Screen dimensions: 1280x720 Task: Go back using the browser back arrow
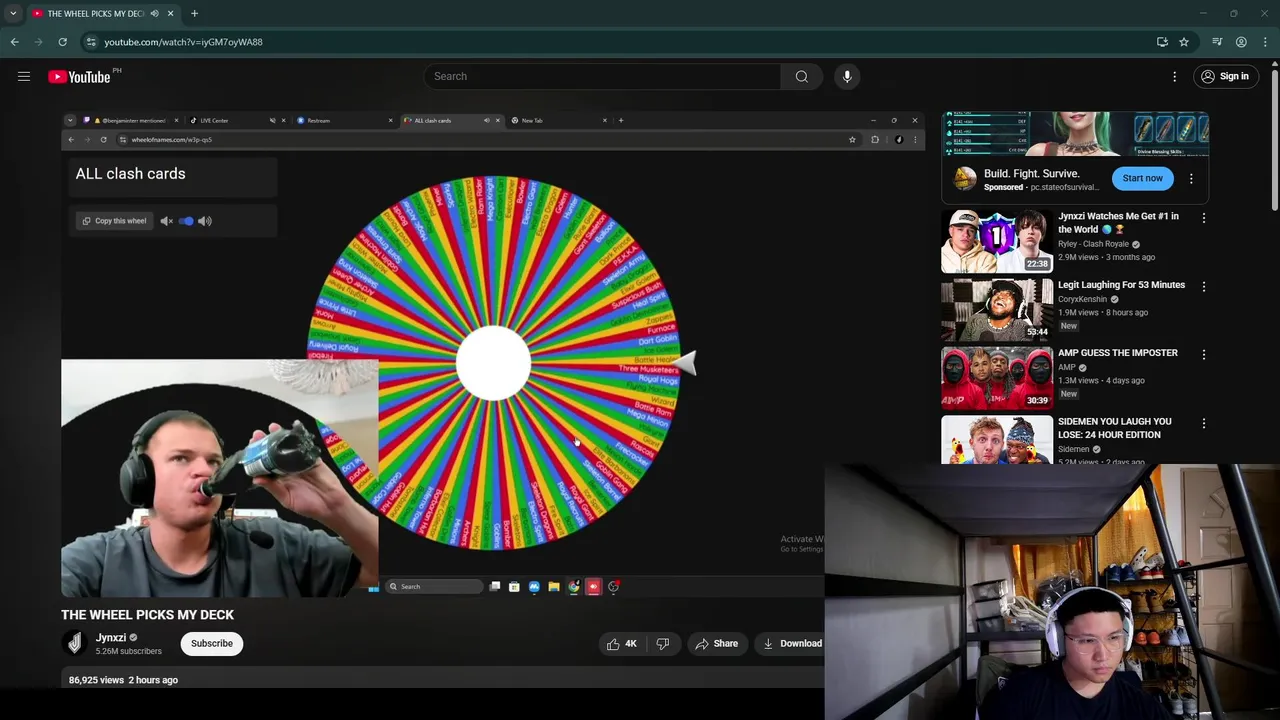click(15, 42)
